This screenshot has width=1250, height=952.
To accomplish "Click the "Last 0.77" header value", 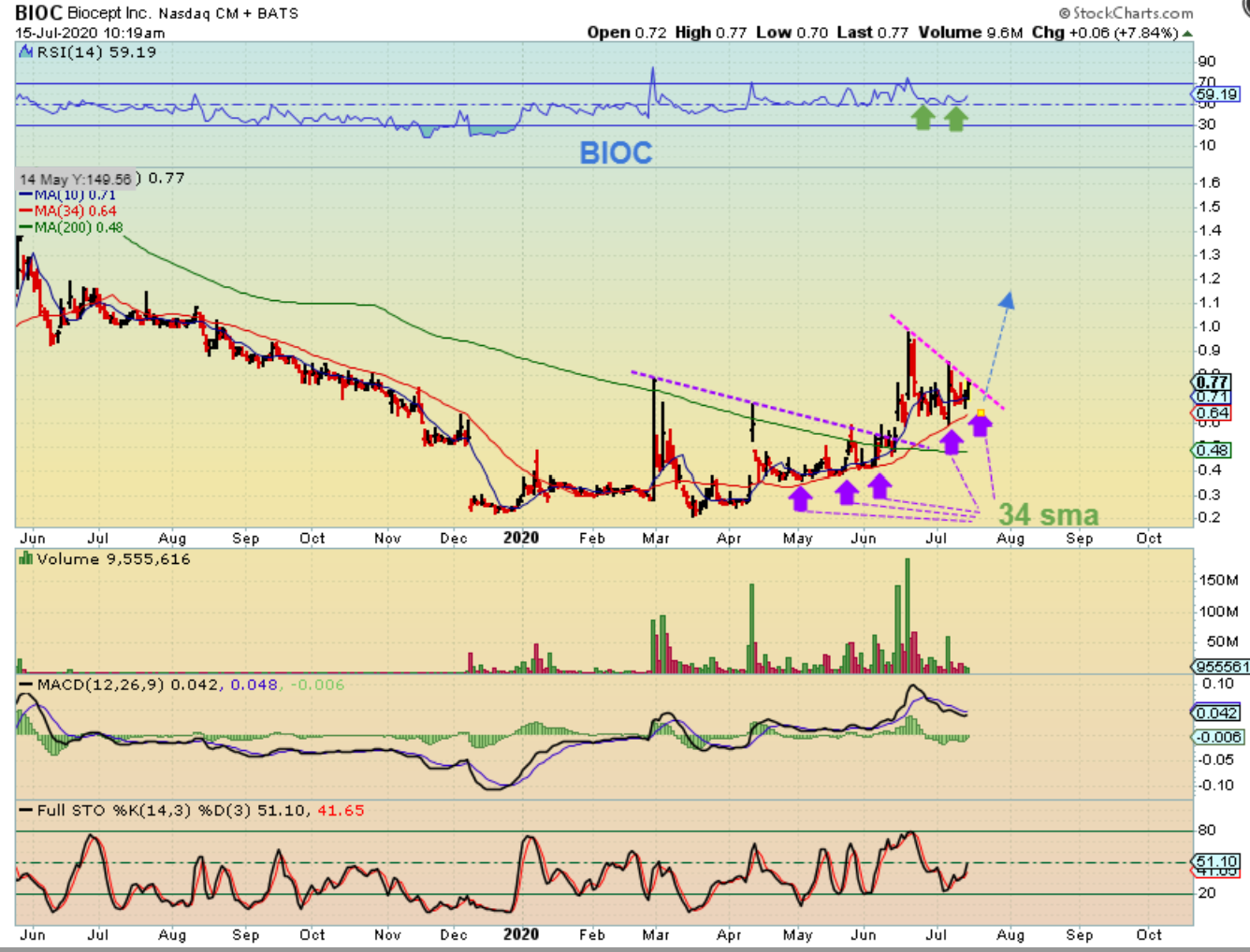I will pyautogui.click(x=872, y=33).
